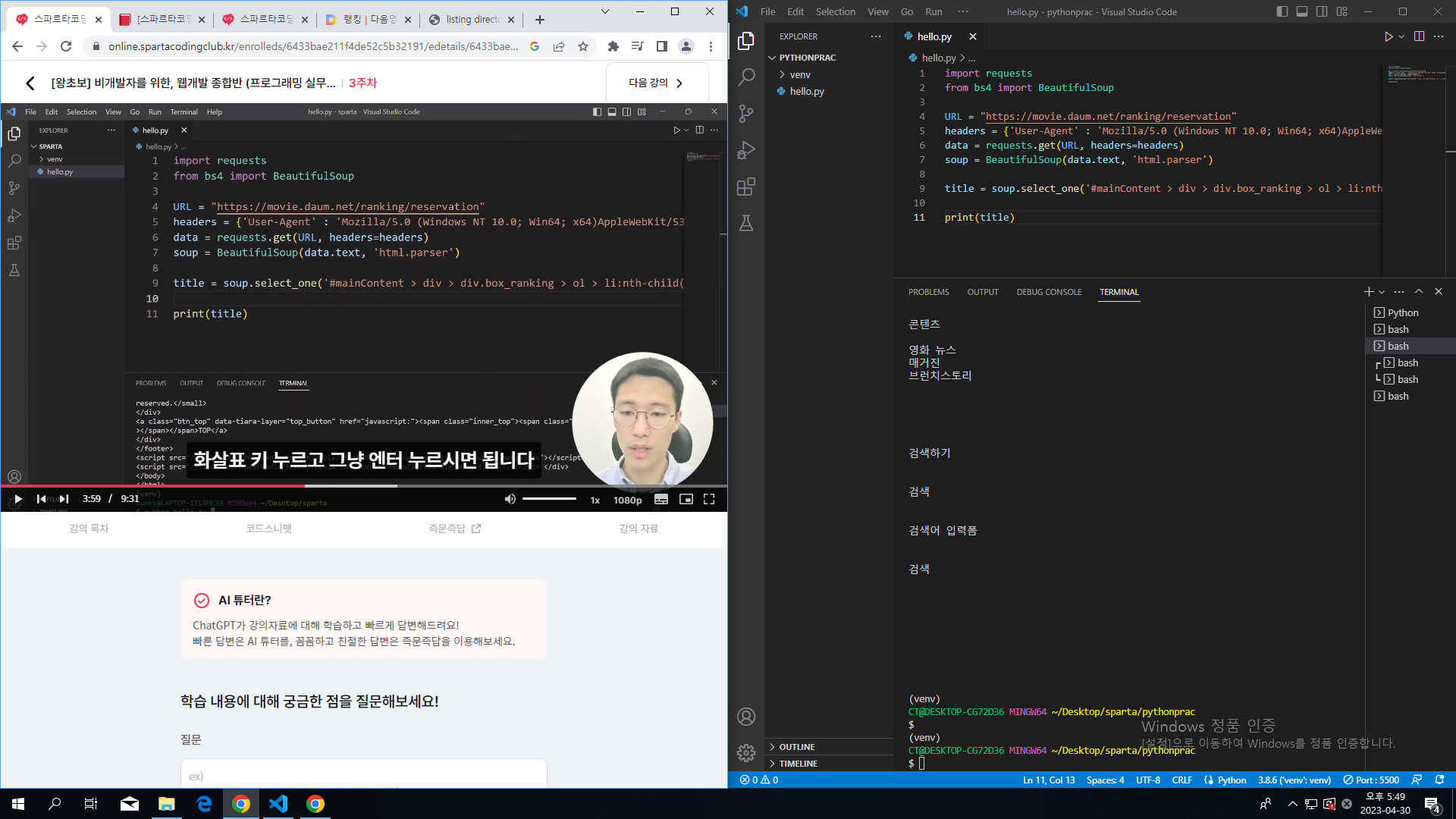Change video quality 1080p

pyautogui.click(x=627, y=500)
